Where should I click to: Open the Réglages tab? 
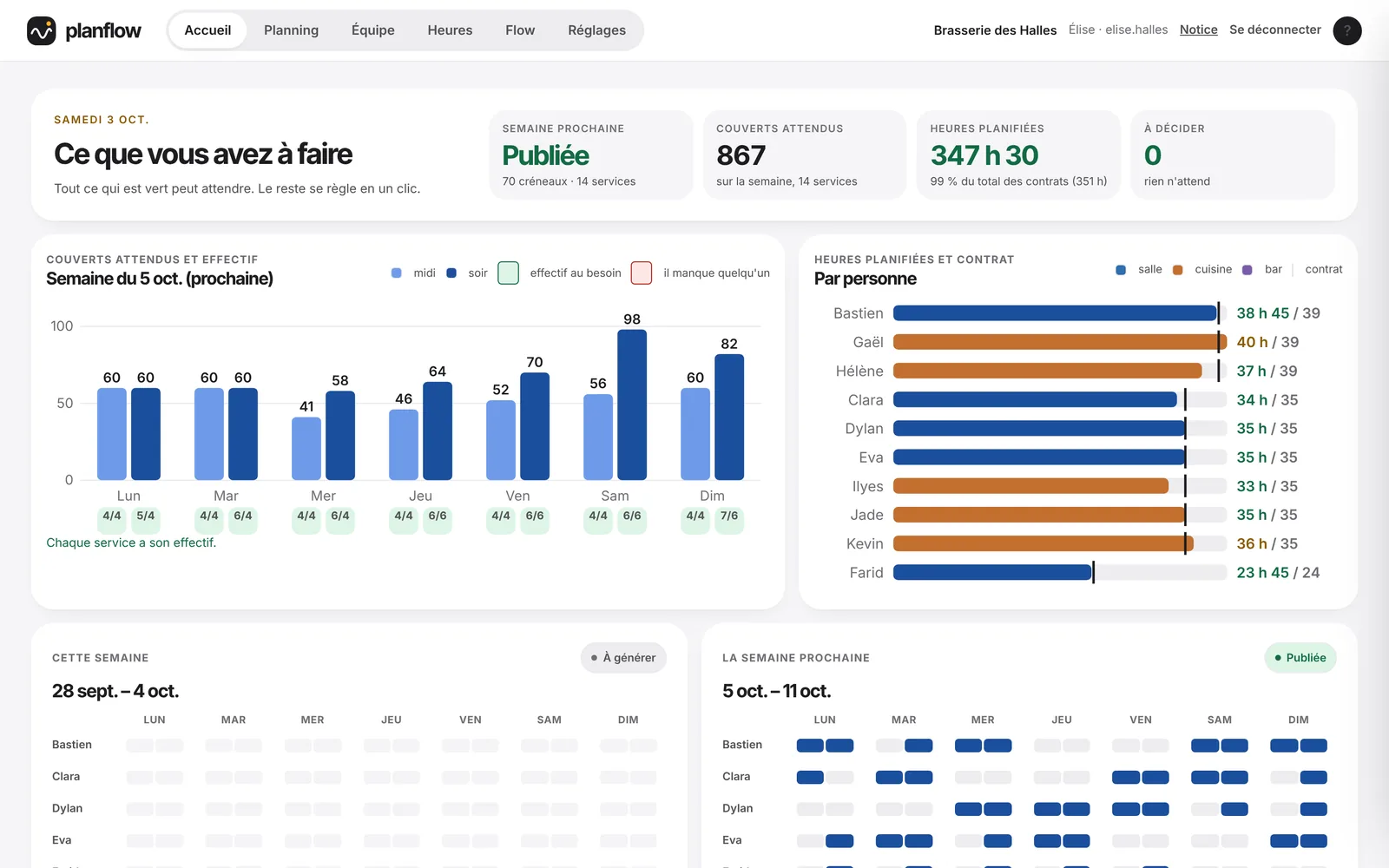(x=596, y=30)
